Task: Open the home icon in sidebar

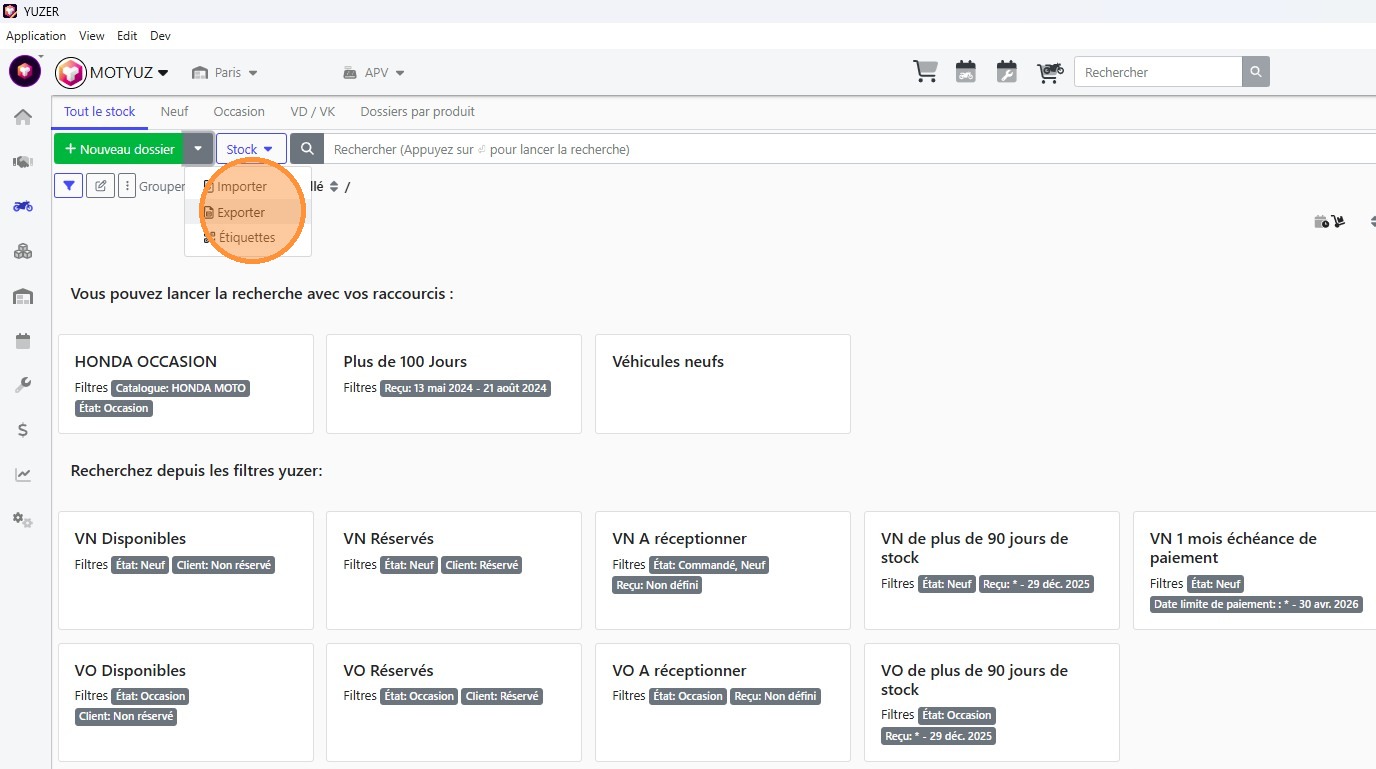Action: click(23, 117)
